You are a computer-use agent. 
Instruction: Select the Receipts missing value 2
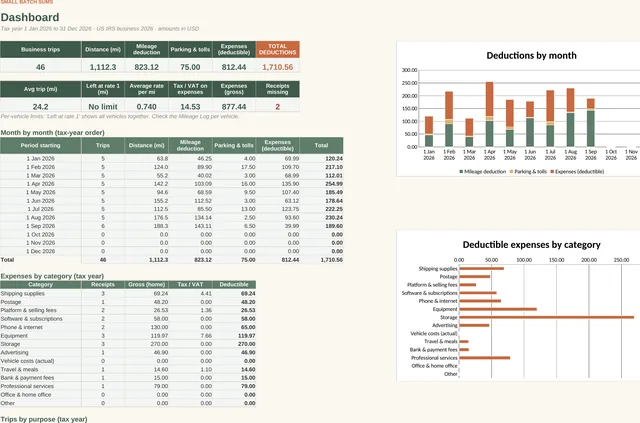tap(278, 107)
